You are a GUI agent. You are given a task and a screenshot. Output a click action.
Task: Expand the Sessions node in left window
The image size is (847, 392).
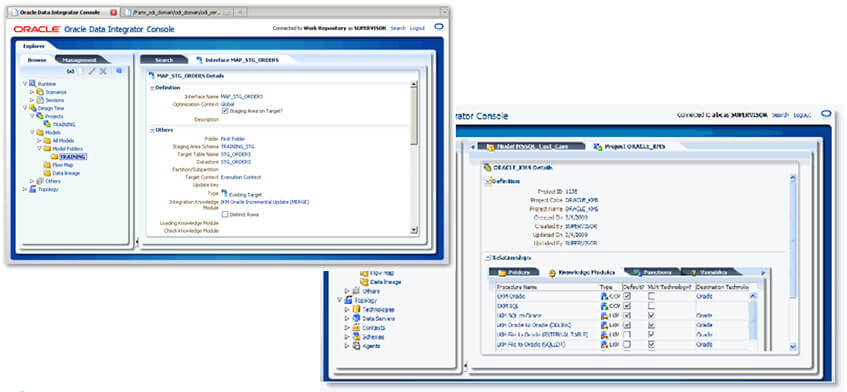[x=32, y=100]
